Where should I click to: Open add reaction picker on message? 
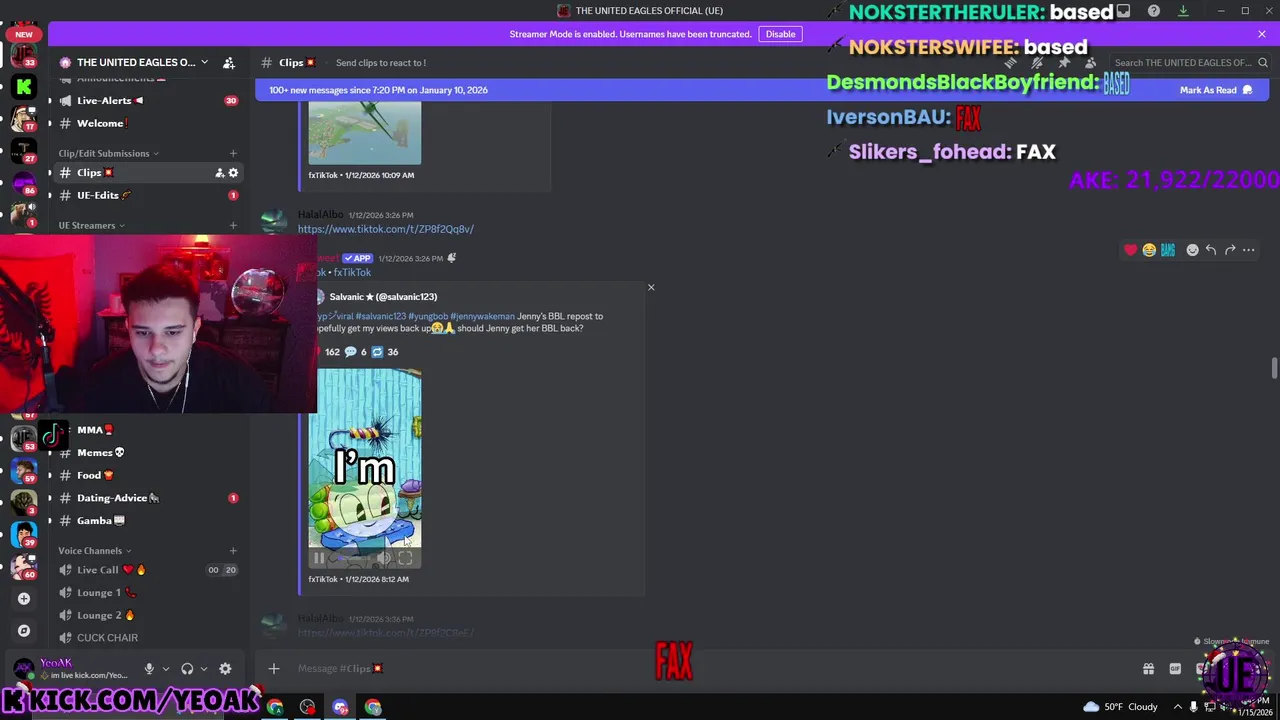[x=1192, y=250]
